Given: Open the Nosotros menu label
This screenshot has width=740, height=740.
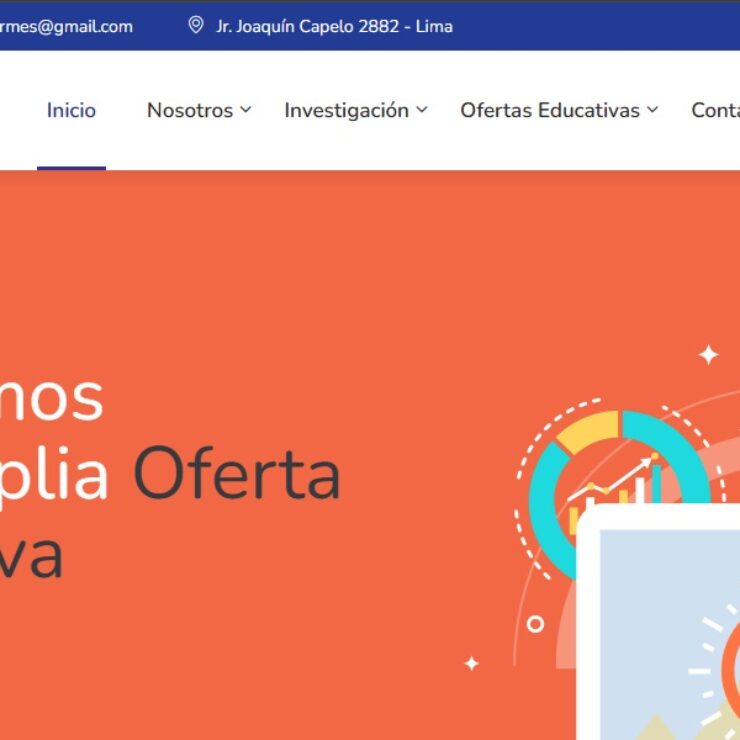Looking at the screenshot, I should (190, 110).
